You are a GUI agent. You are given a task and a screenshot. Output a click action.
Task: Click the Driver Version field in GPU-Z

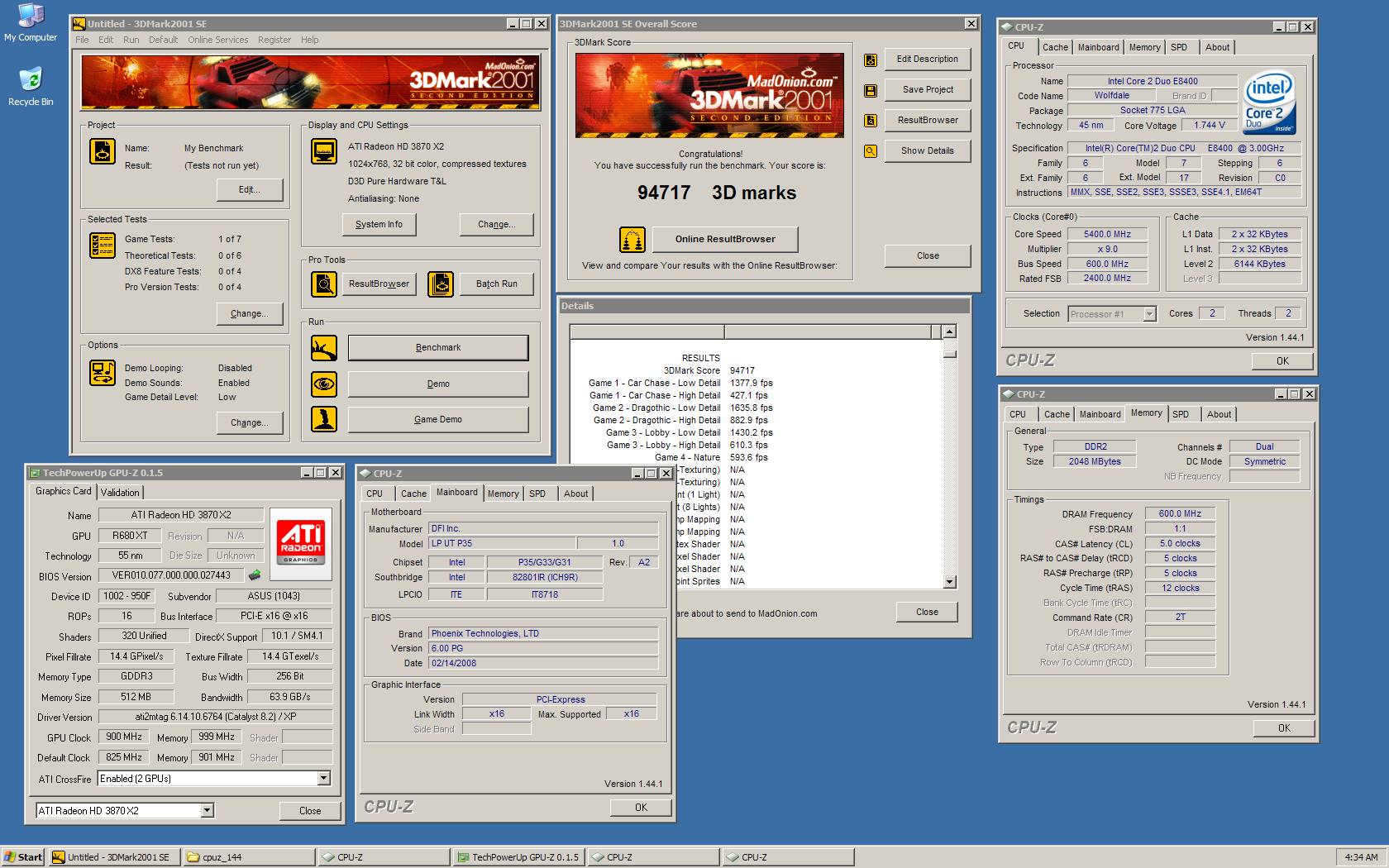pyautogui.click(x=216, y=718)
